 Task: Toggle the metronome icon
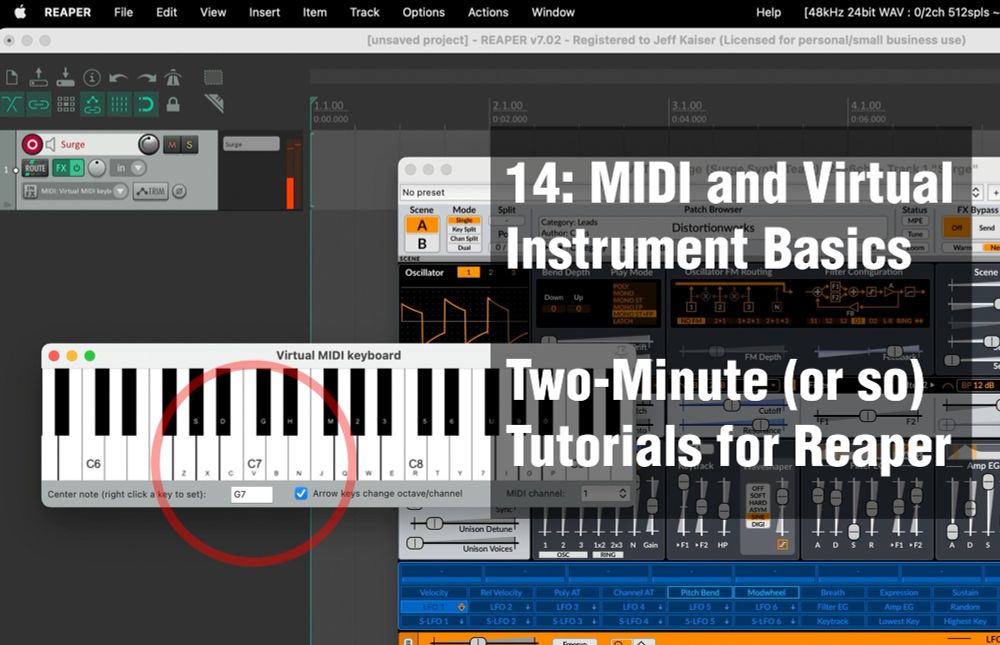(173, 78)
